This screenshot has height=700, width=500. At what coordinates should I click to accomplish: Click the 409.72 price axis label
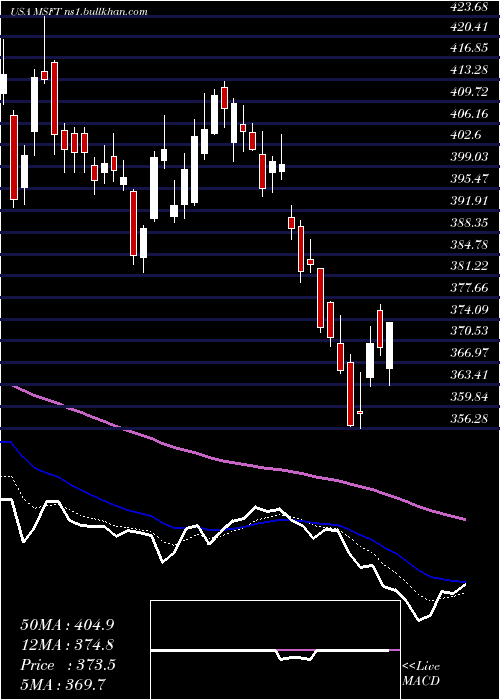(x=469, y=92)
